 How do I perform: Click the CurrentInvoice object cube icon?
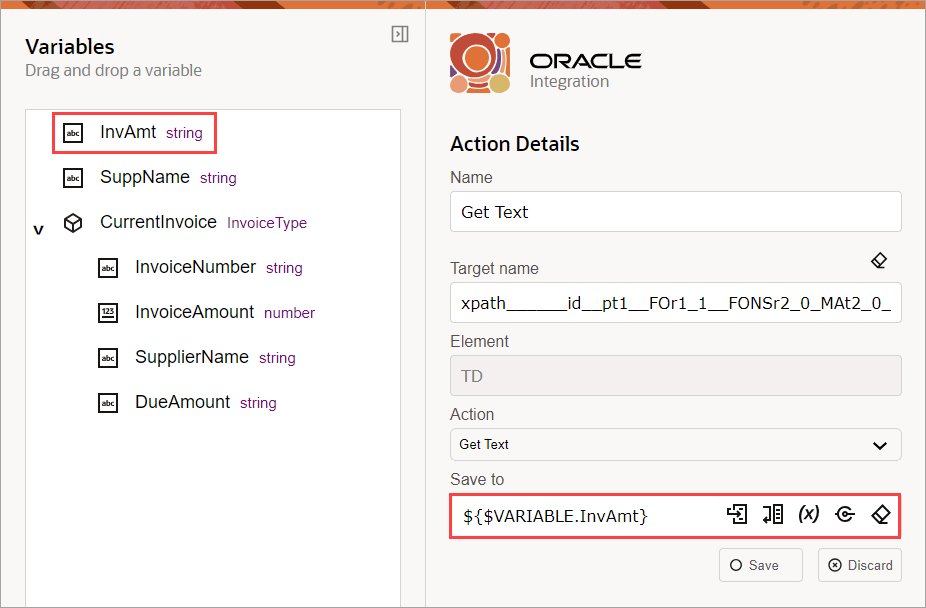pos(73,223)
